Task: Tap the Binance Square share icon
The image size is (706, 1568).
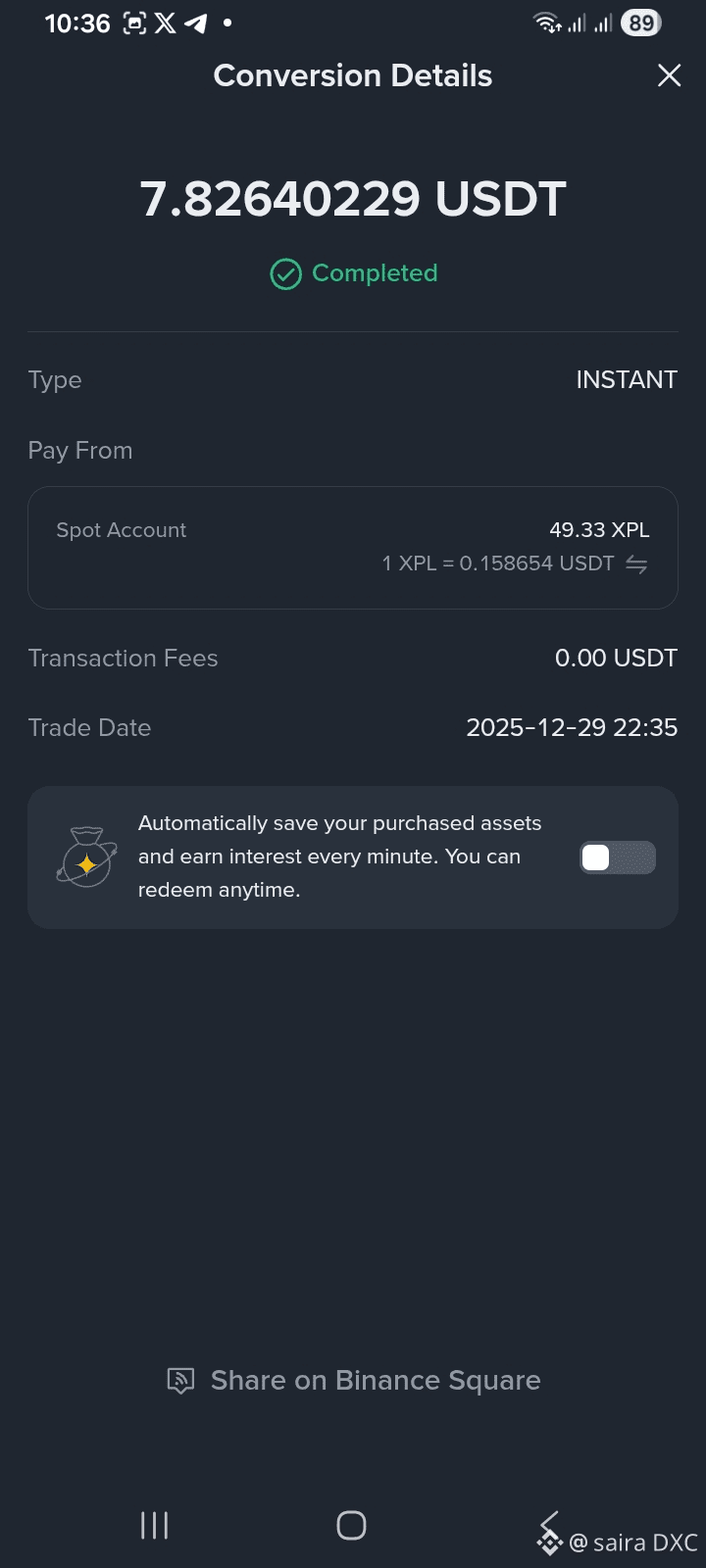Action: click(180, 1381)
